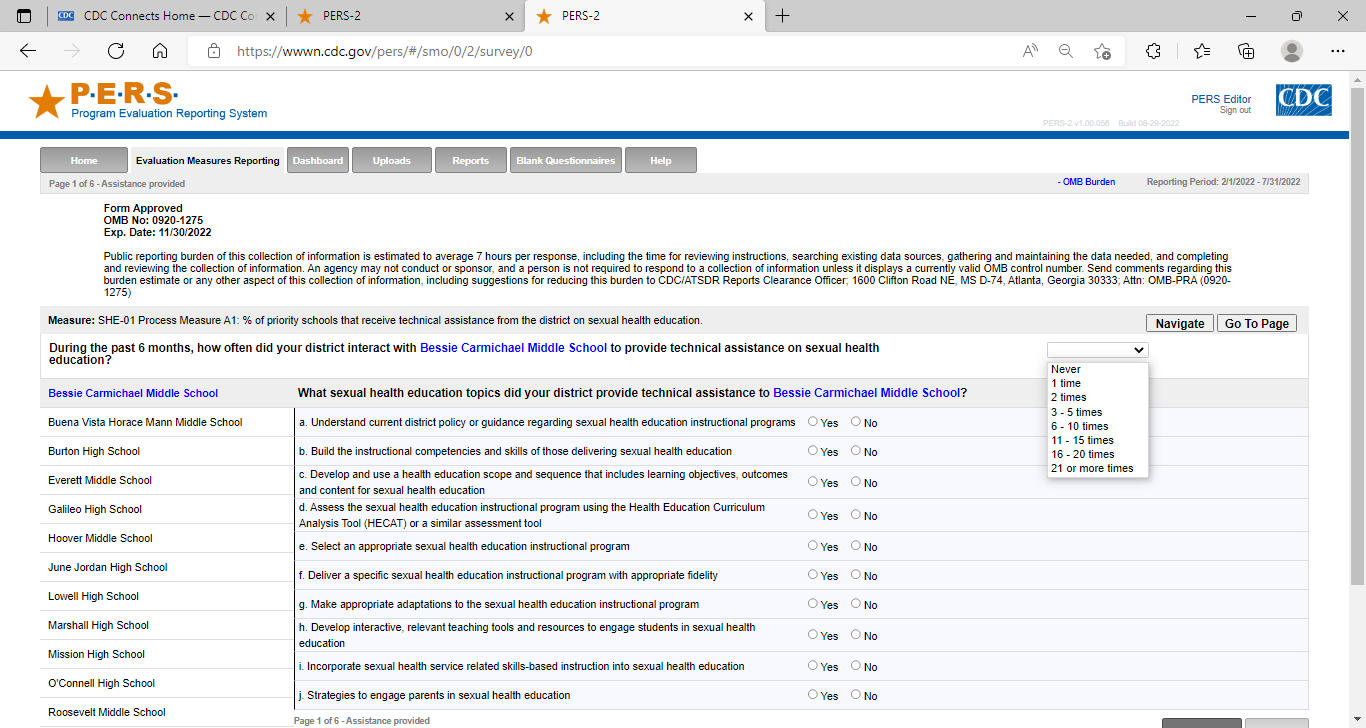This screenshot has height=728, width=1366.
Task: Choose '3 - 5 times' in dropdown list
Action: click(x=1076, y=412)
